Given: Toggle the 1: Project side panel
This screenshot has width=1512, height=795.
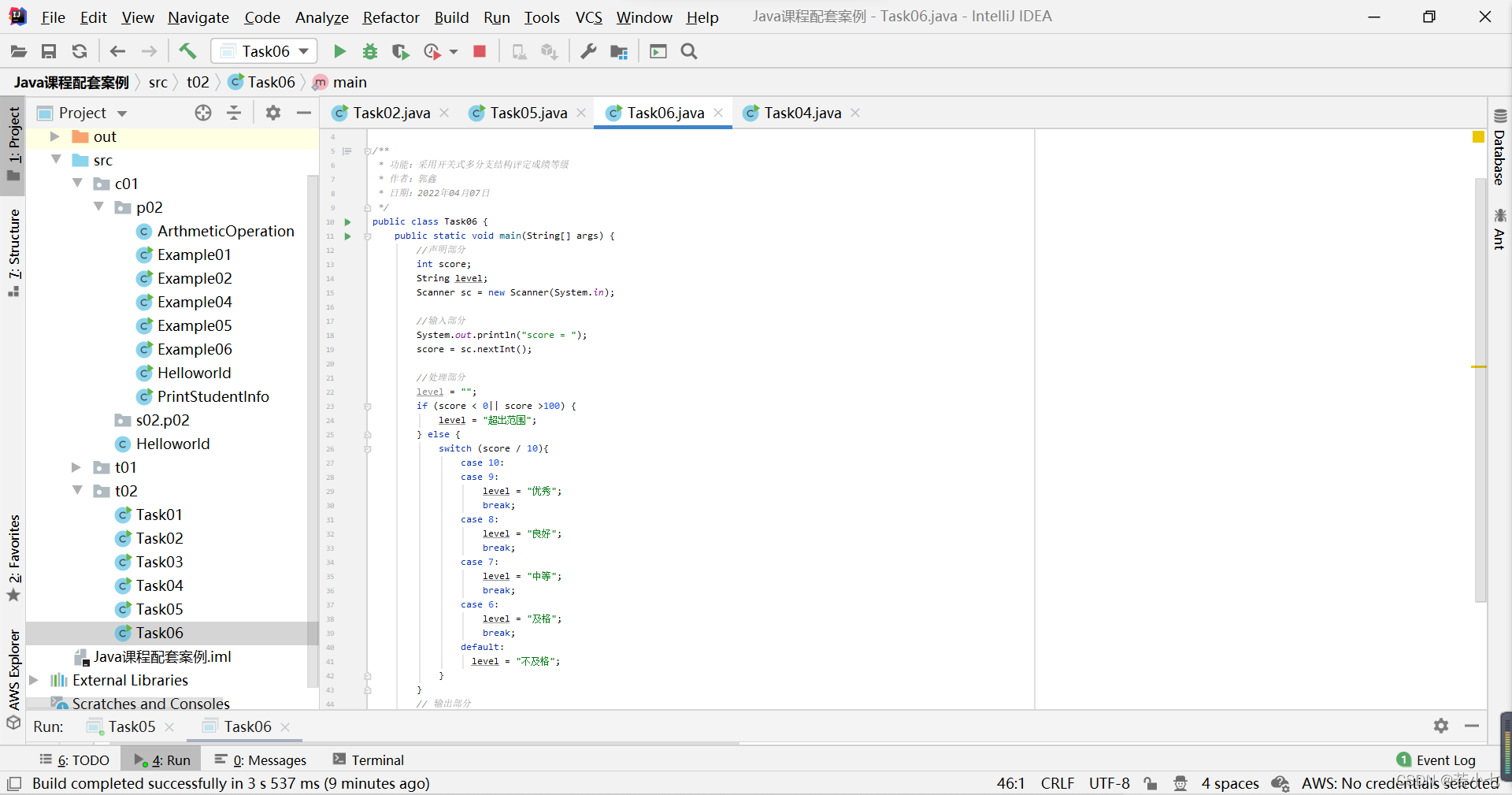Looking at the screenshot, I should (x=13, y=145).
